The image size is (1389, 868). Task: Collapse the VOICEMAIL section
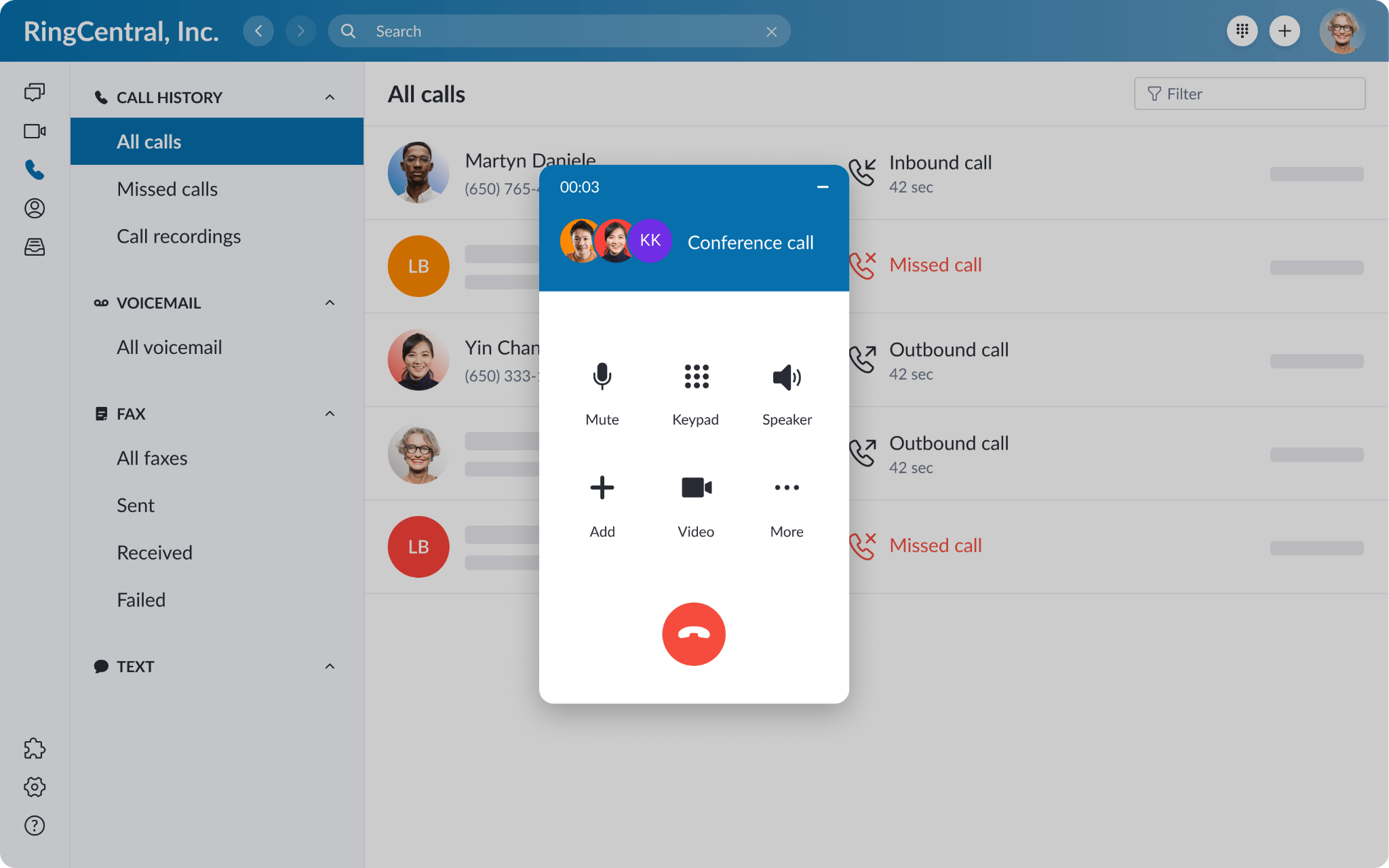click(x=329, y=302)
